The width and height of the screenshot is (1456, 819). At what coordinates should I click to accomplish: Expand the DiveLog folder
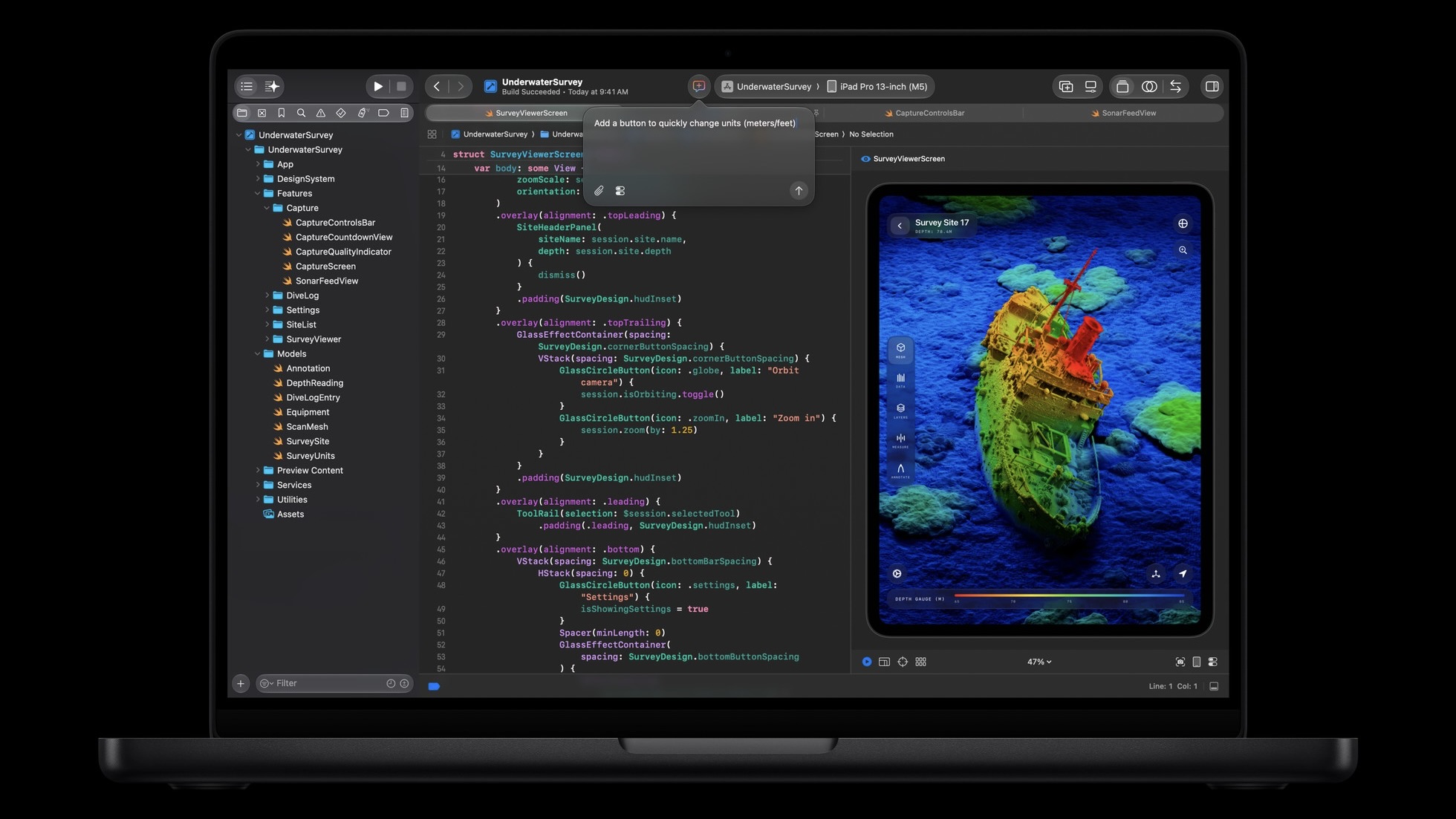click(x=267, y=296)
